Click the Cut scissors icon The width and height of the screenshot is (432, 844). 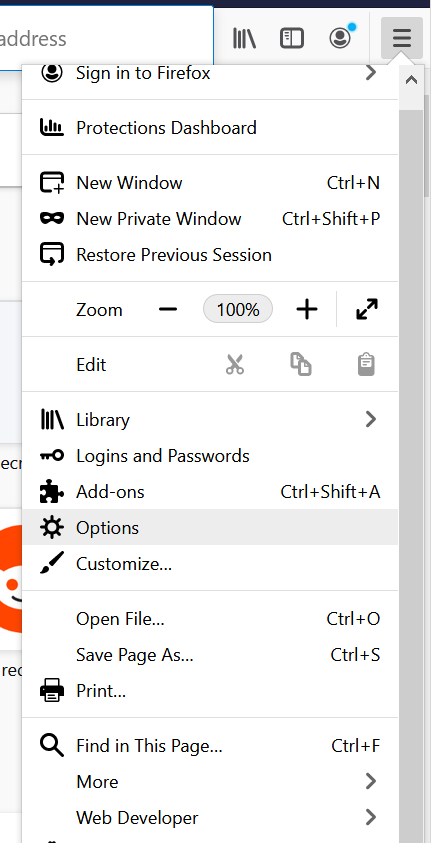point(235,364)
